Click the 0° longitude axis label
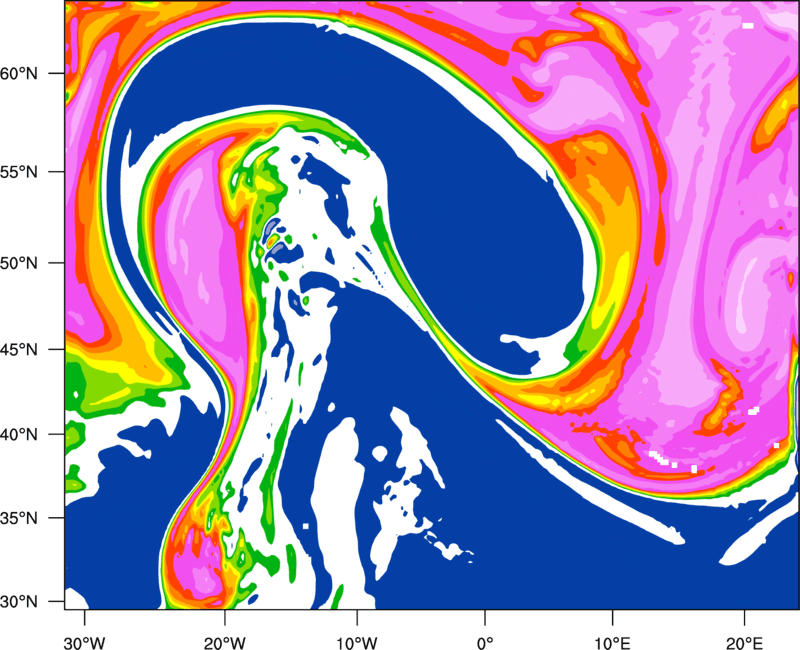Image resolution: width=800 pixels, height=650 pixels. click(x=485, y=642)
